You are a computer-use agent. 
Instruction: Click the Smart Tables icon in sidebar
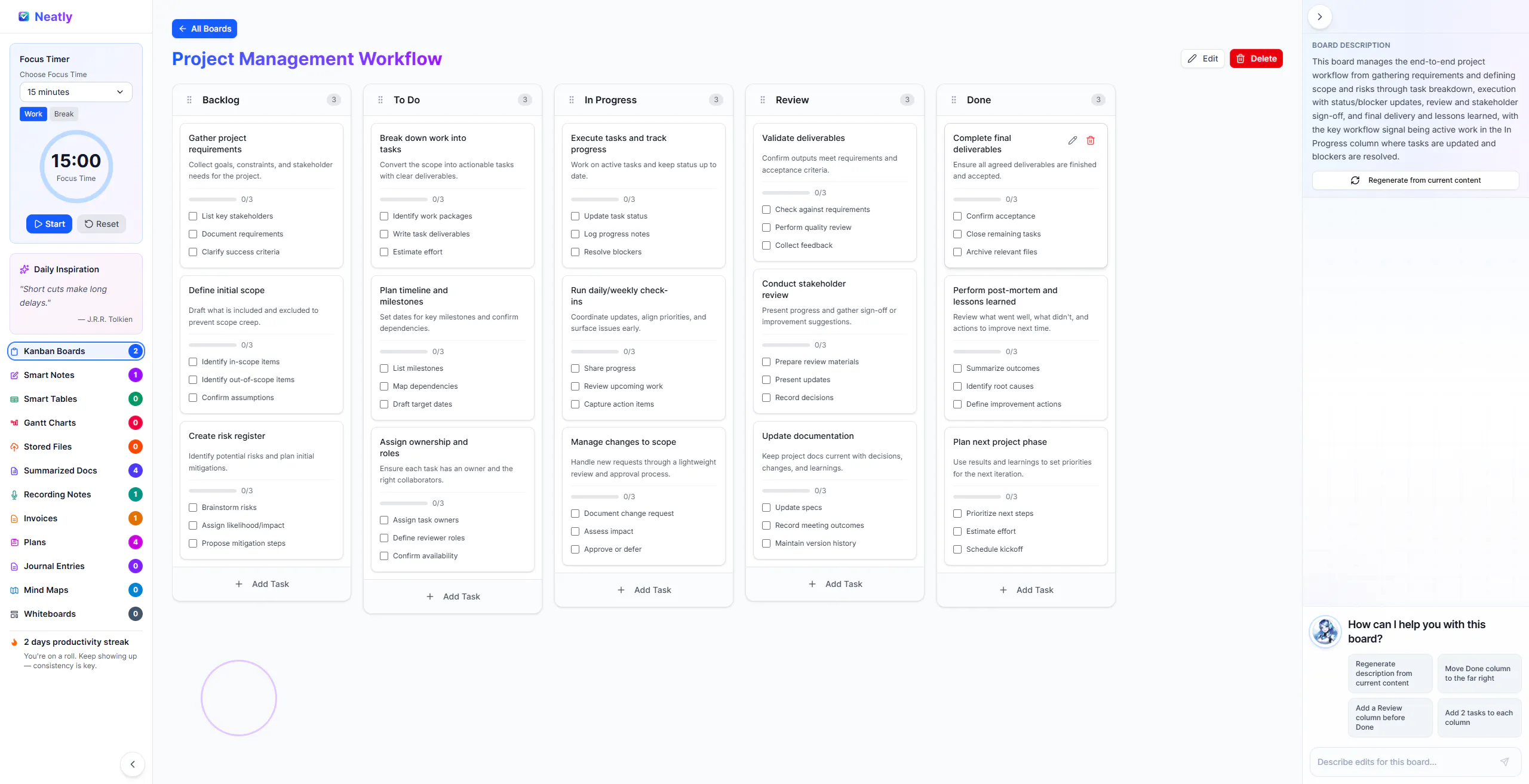(x=14, y=399)
